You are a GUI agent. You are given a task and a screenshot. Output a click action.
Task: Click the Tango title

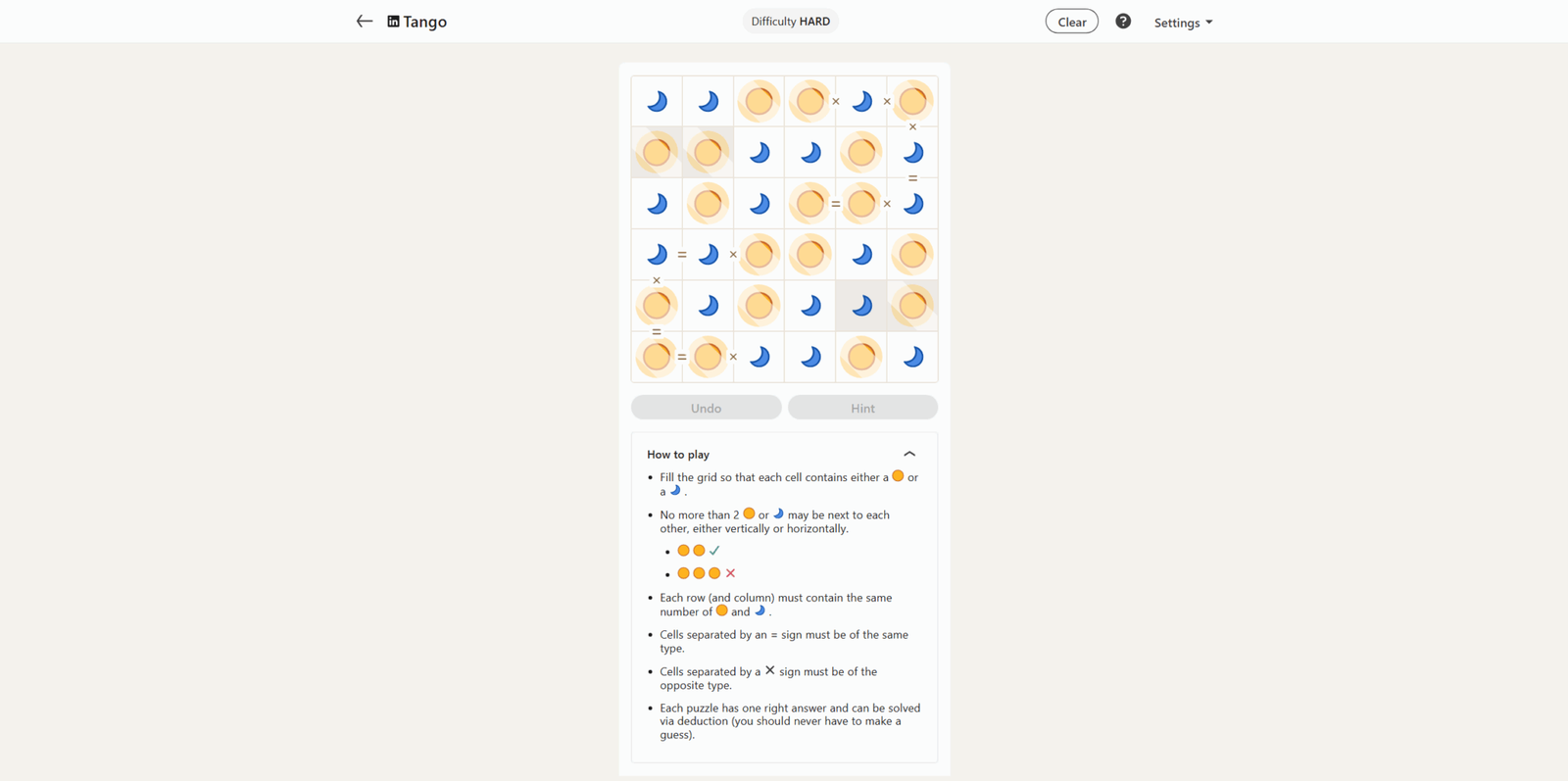pyautogui.click(x=424, y=22)
